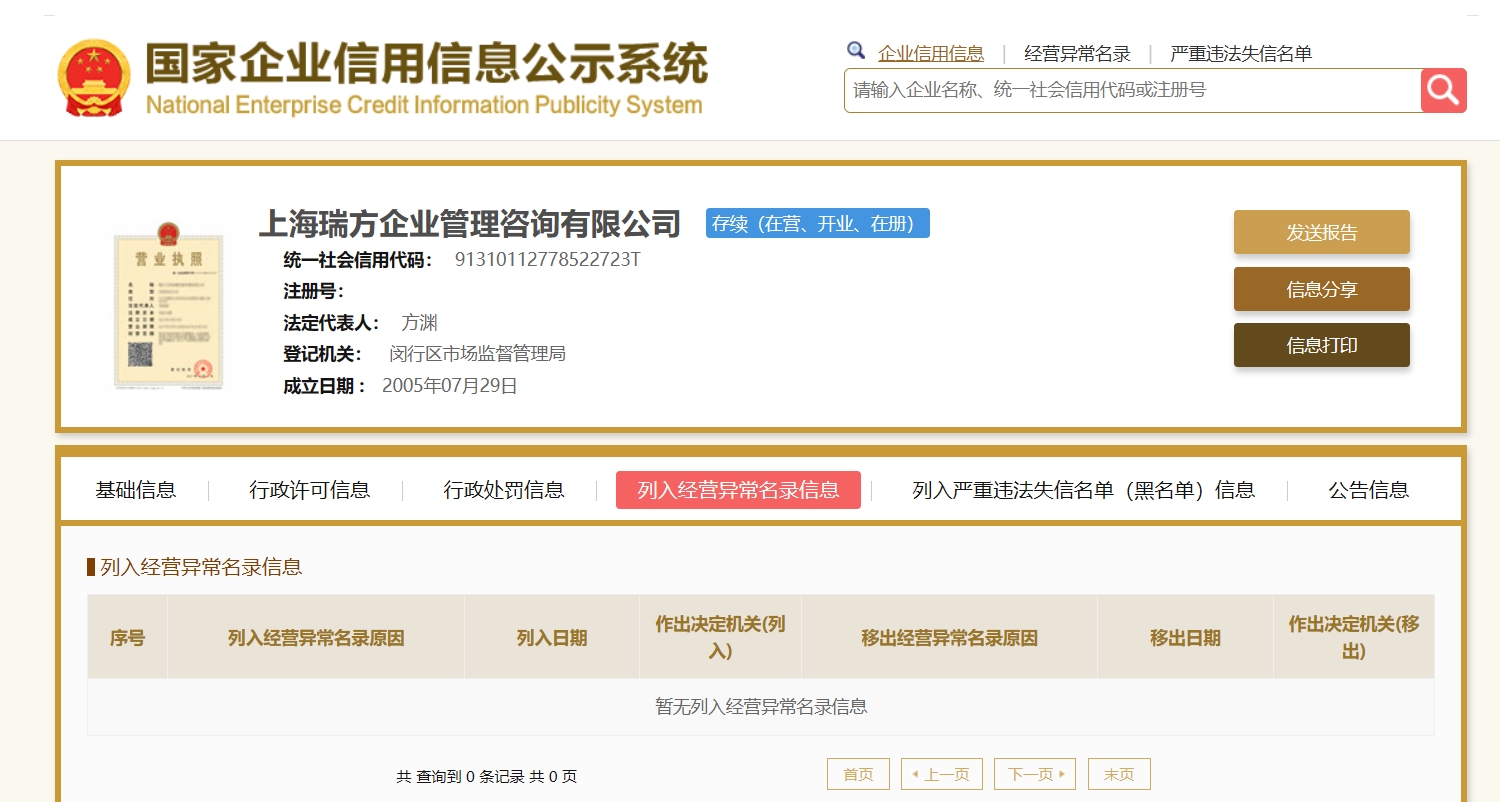Click the national emblem logo
This screenshot has width=1500, height=802.
(94, 78)
